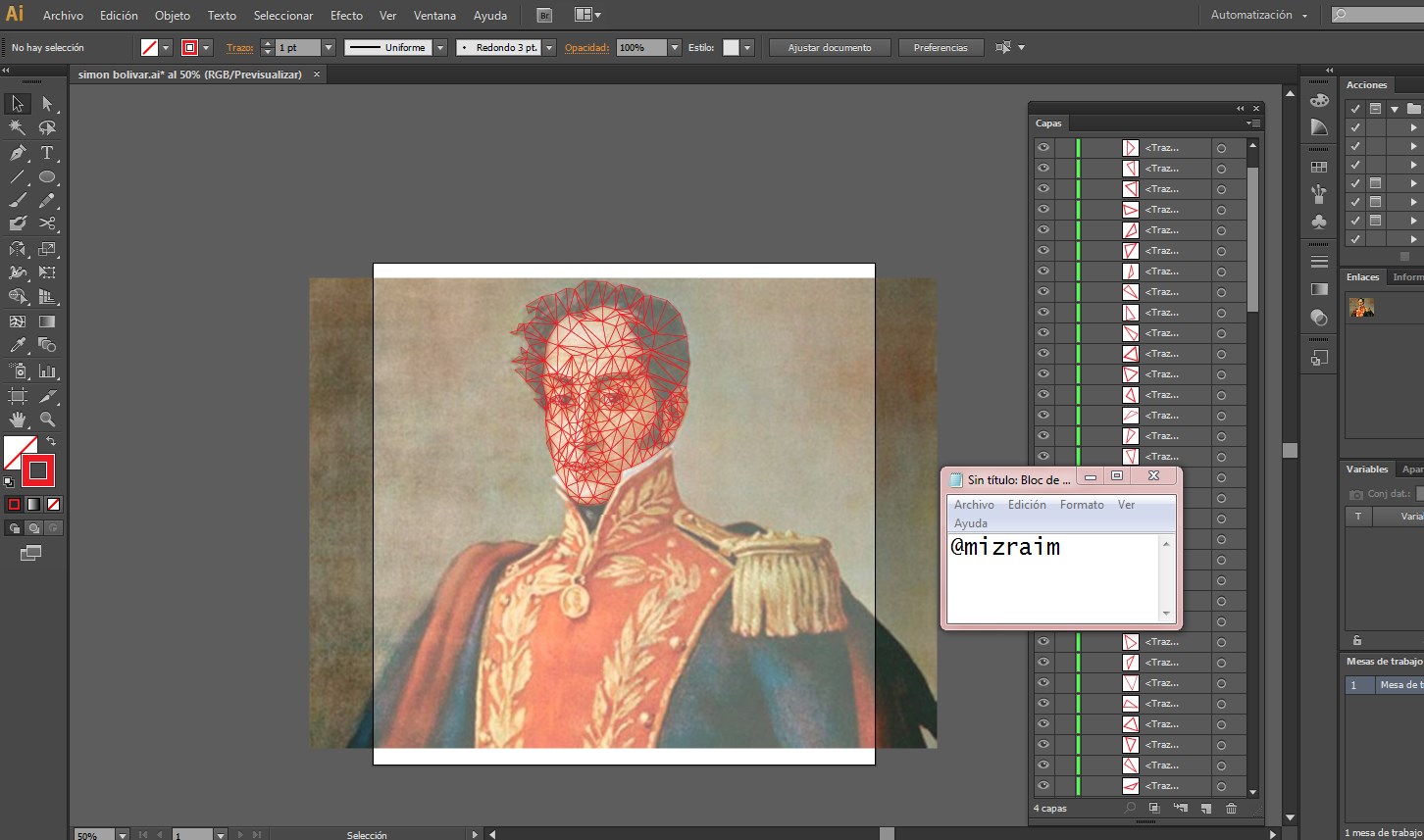Toggle checkmark on the Acciones folder row
This screenshot has height=840, width=1424.
[1355, 109]
